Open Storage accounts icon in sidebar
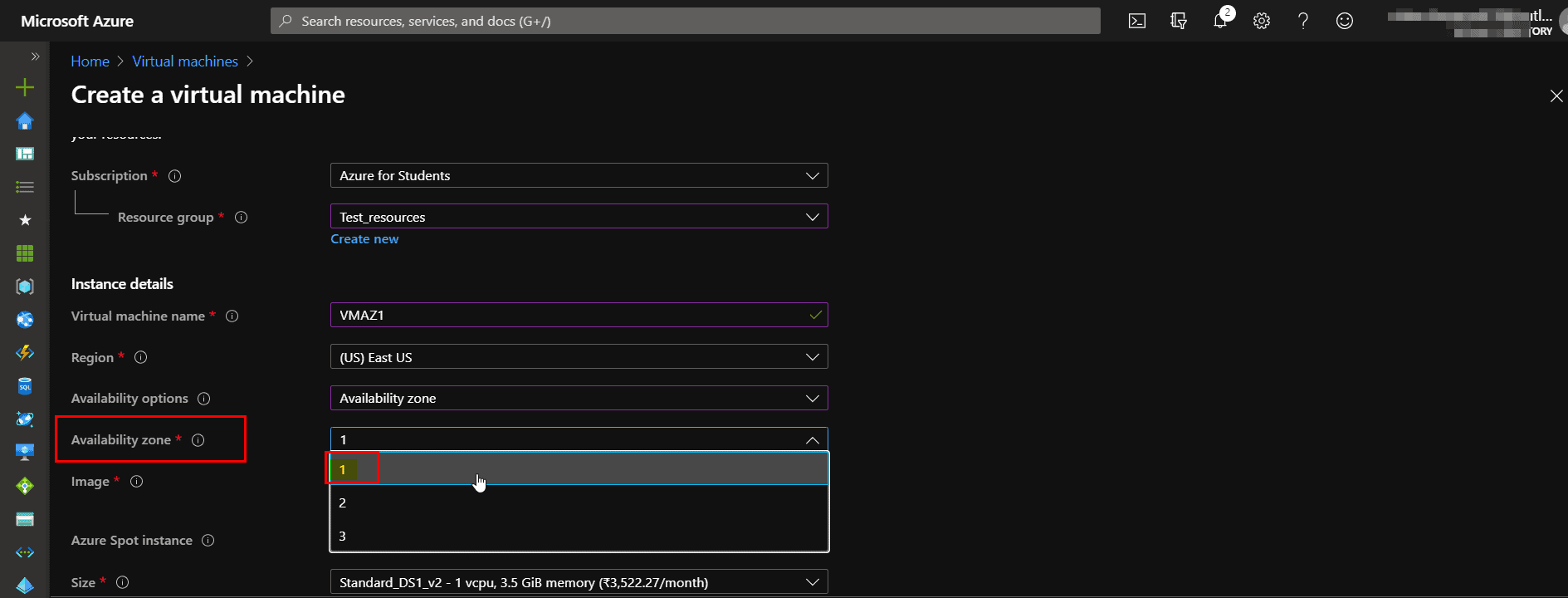Image resolution: width=1568 pixels, height=598 pixels. pos(25,519)
